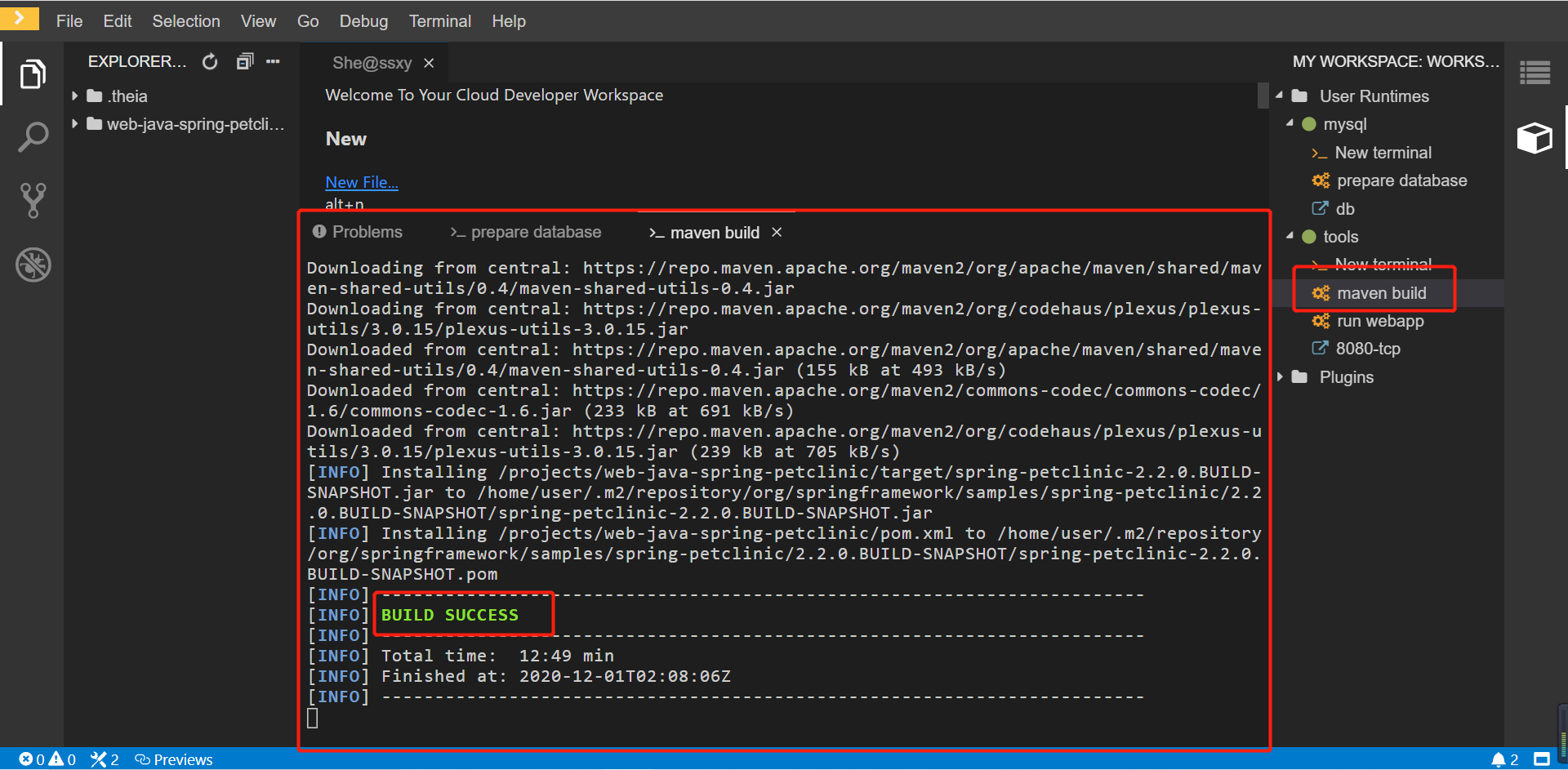Click the prepare database gears icon
Image resolution: width=1568 pixels, height=770 pixels.
pos(1321,180)
